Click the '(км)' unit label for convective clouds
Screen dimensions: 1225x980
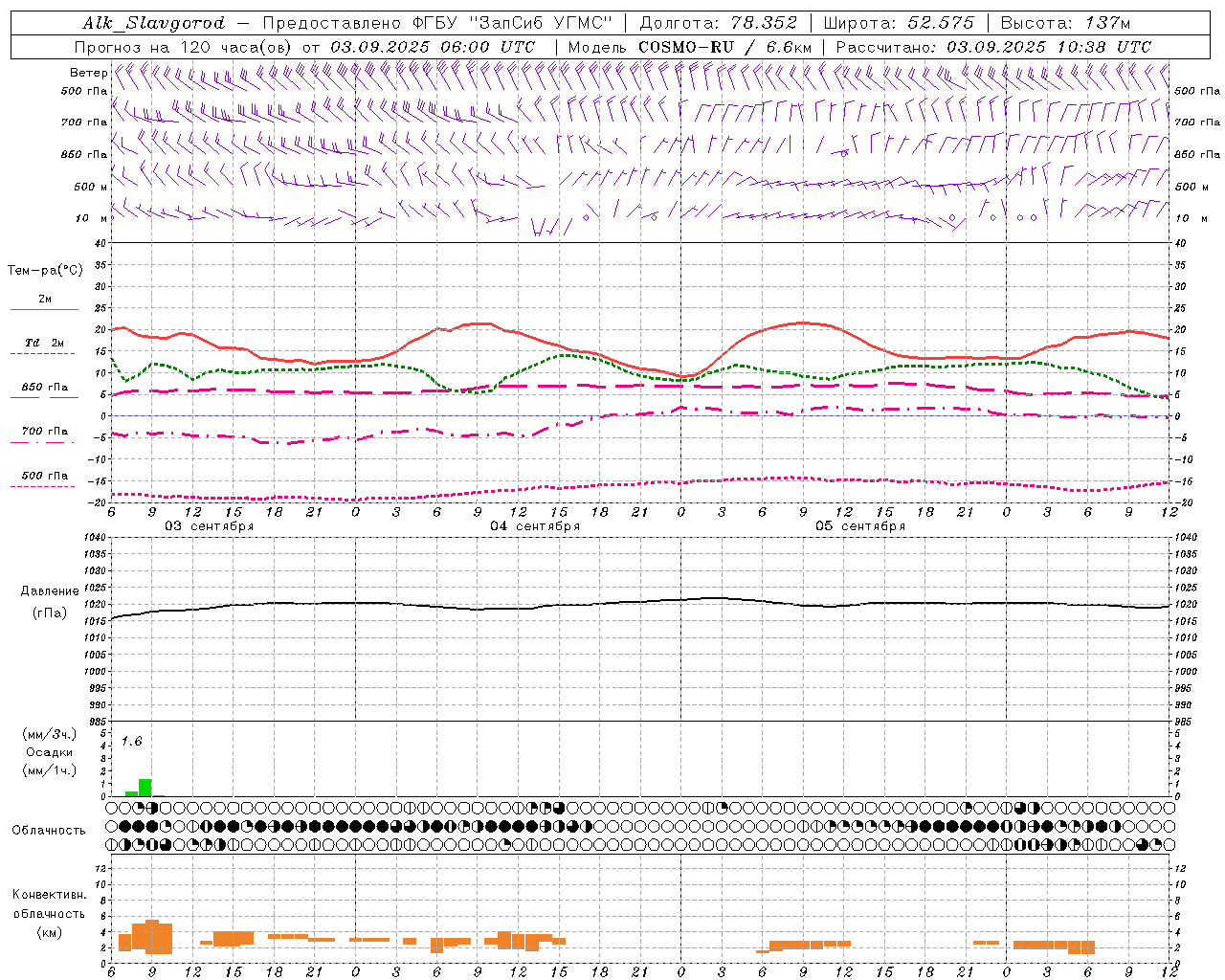(x=49, y=932)
